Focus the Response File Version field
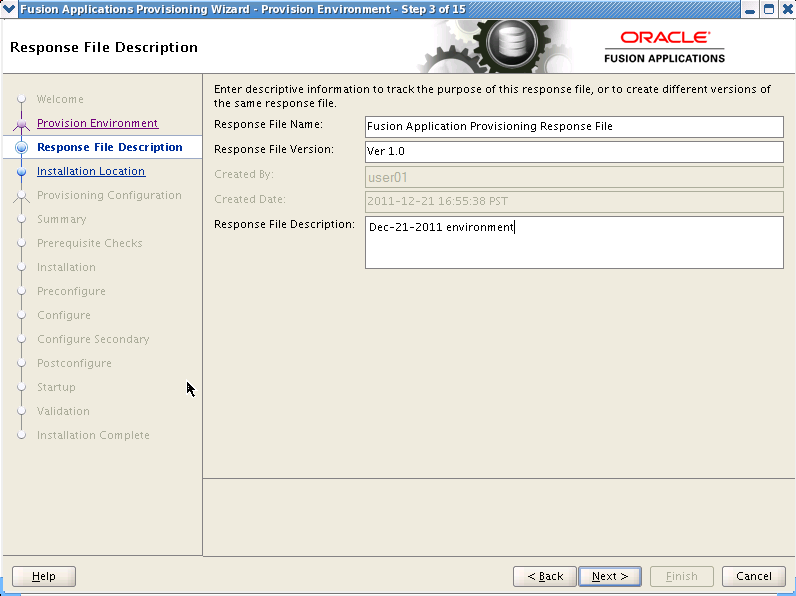The image size is (796, 596). pyautogui.click(x=574, y=152)
